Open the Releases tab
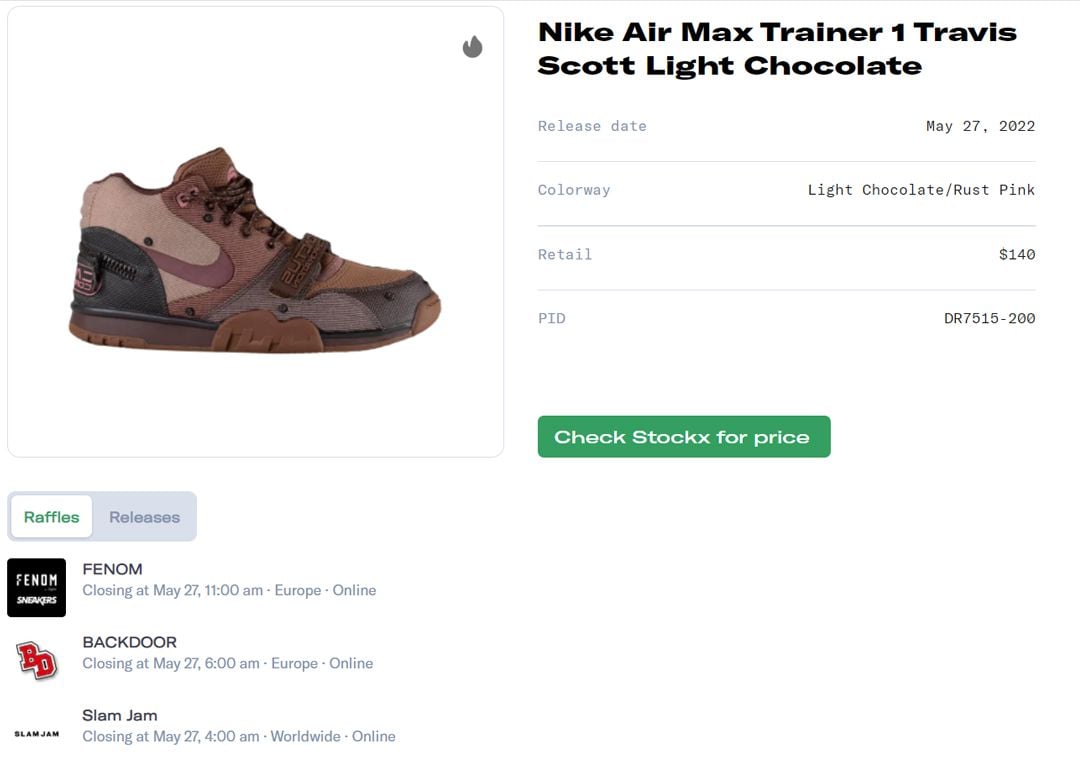 pyautogui.click(x=145, y=517)
